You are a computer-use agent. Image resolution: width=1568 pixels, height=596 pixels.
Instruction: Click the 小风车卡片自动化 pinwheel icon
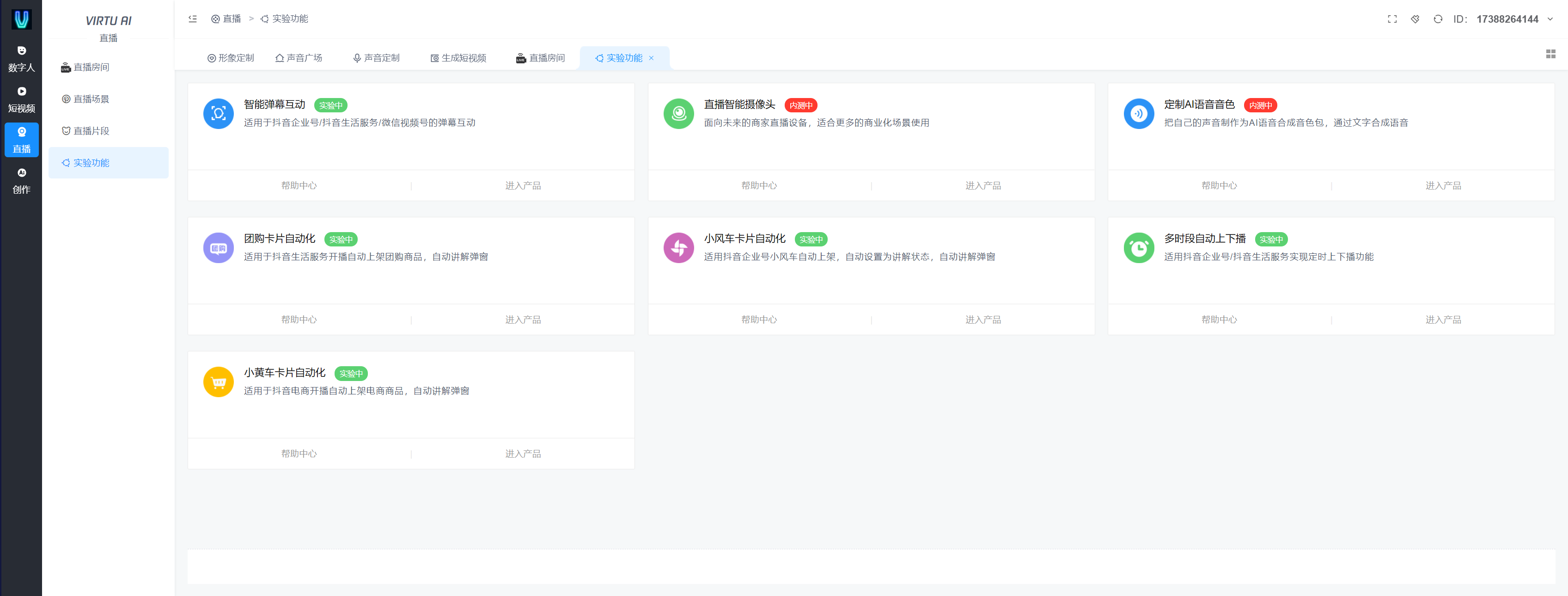tap(679, 248)
